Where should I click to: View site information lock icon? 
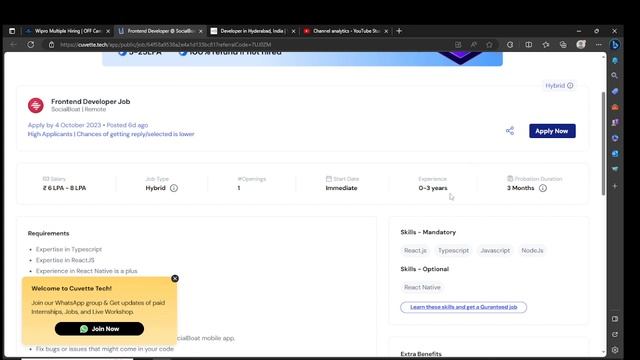pos(51,44)
